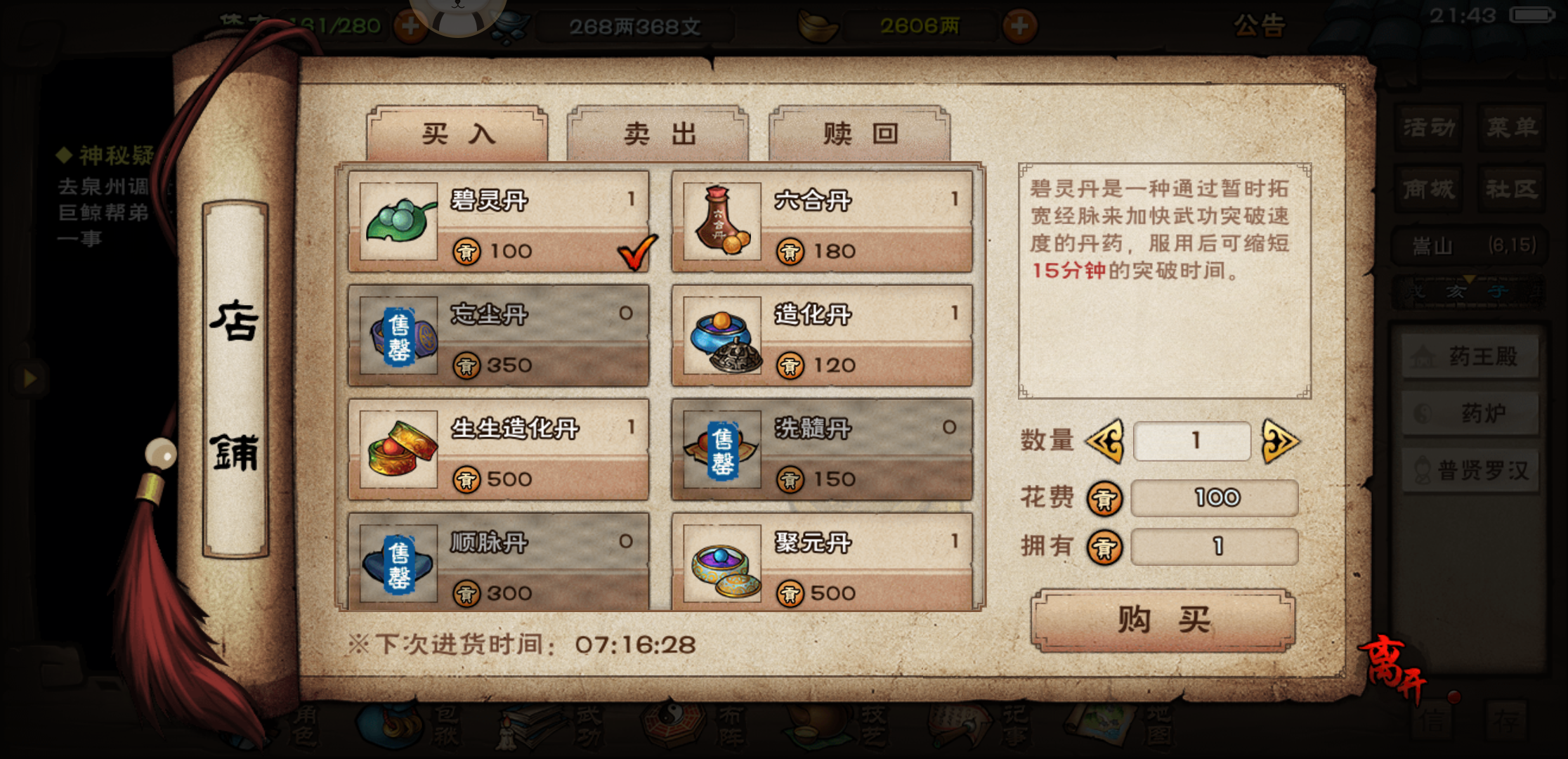Decrease quantity with left arrow
Screen dimensions: 1568x759
click(x=1105, y=441)
